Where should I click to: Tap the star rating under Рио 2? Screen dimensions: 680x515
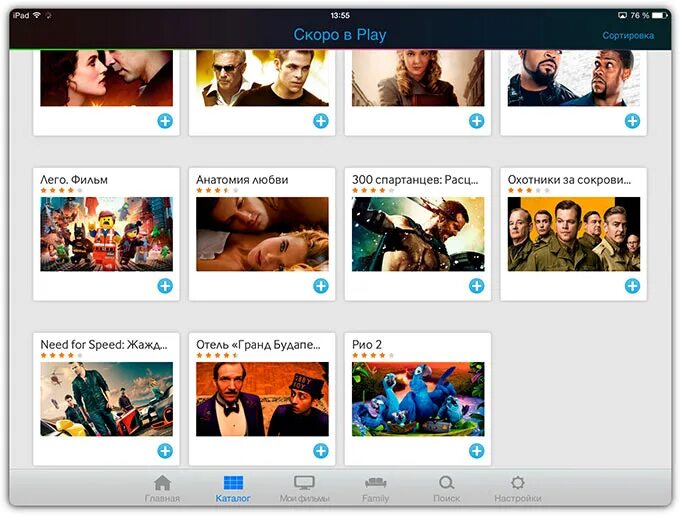pos(373,355)
